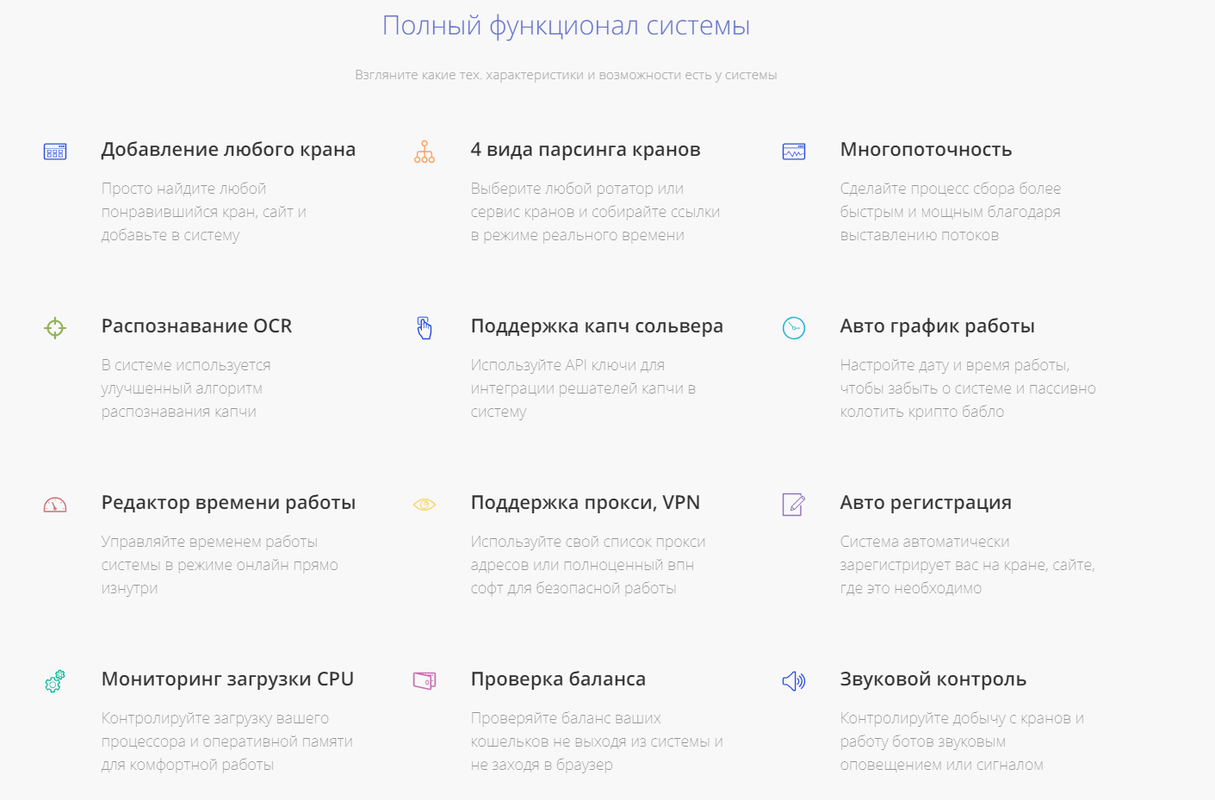Click the subtitle text under the main heading
The width and height of the screenshot is (1215, 800).
tap(566, 75)
